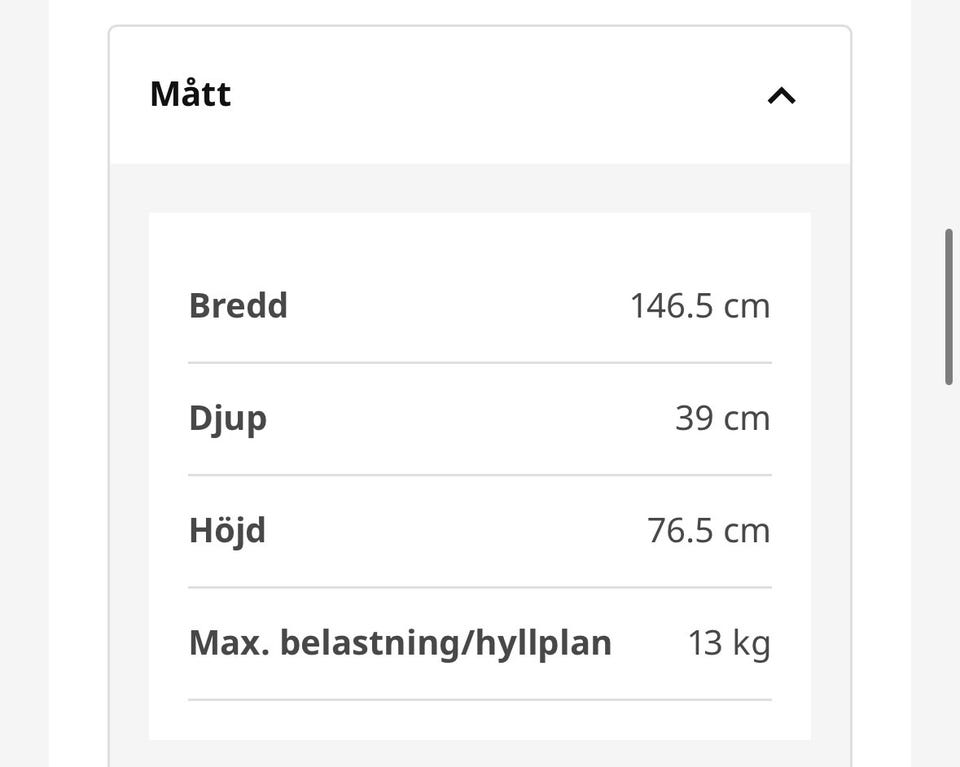Click blank space in the Djup row
The image size is (960, 767).
pyautogui.click(x=470, y=419)
